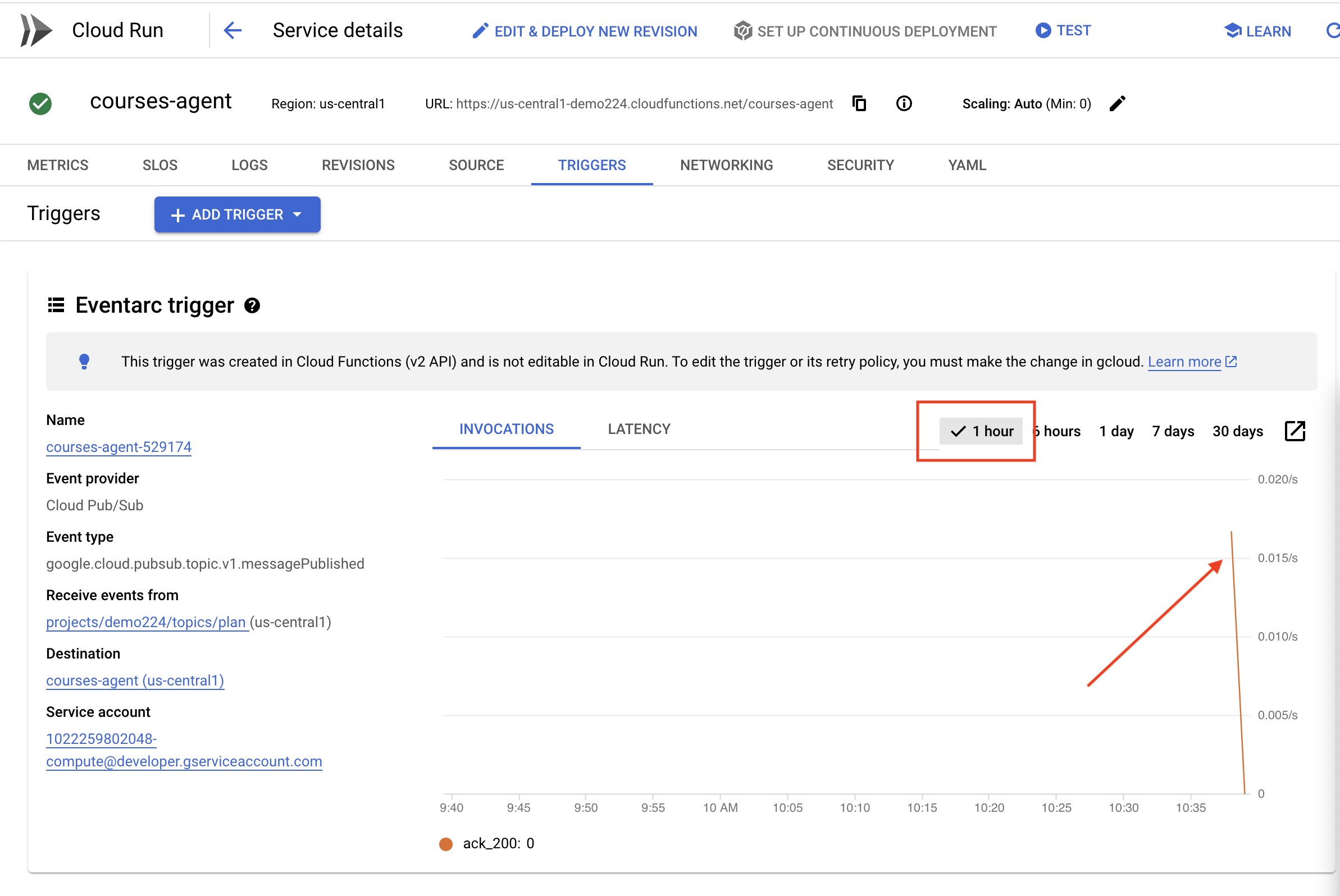Click the Cloud Run home icon
Viewport: 1340px width, 896px height.
[36, 30]
